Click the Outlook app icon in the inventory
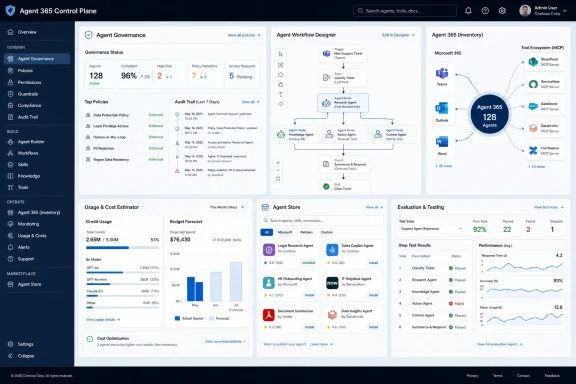576x384 pixels. [442, 108]
